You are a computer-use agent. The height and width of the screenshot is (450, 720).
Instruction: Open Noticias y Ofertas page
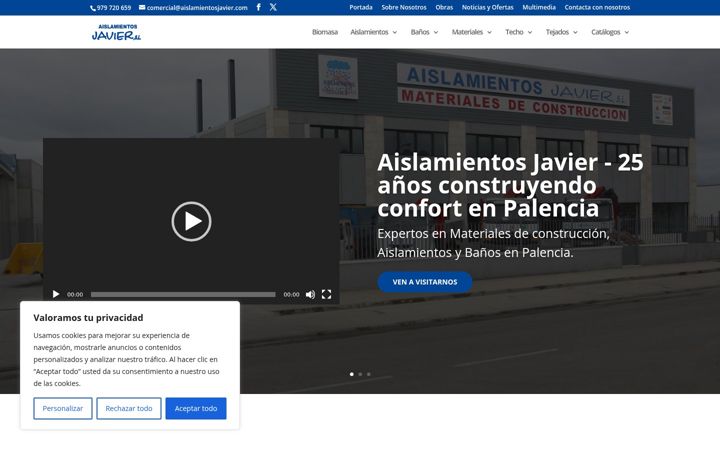(488, 7)
